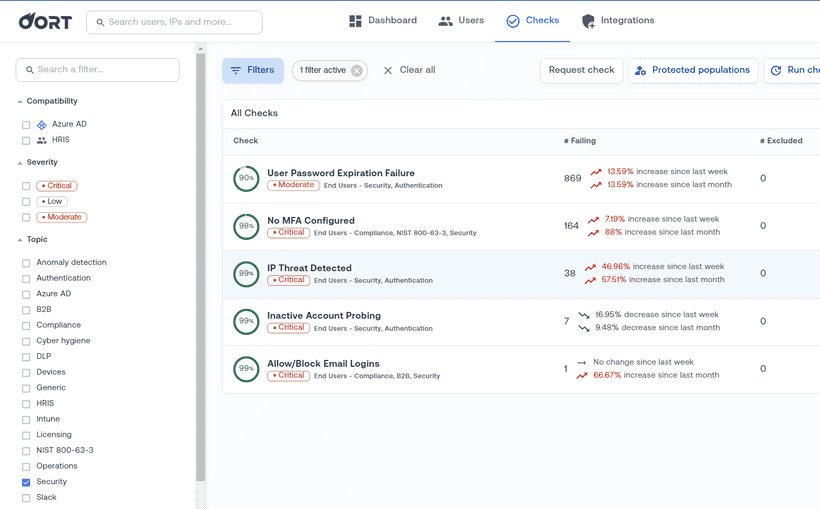Collapse the Compatibility filter section
The width and height of the screenshot is (820, 509).
coord(19,102)
